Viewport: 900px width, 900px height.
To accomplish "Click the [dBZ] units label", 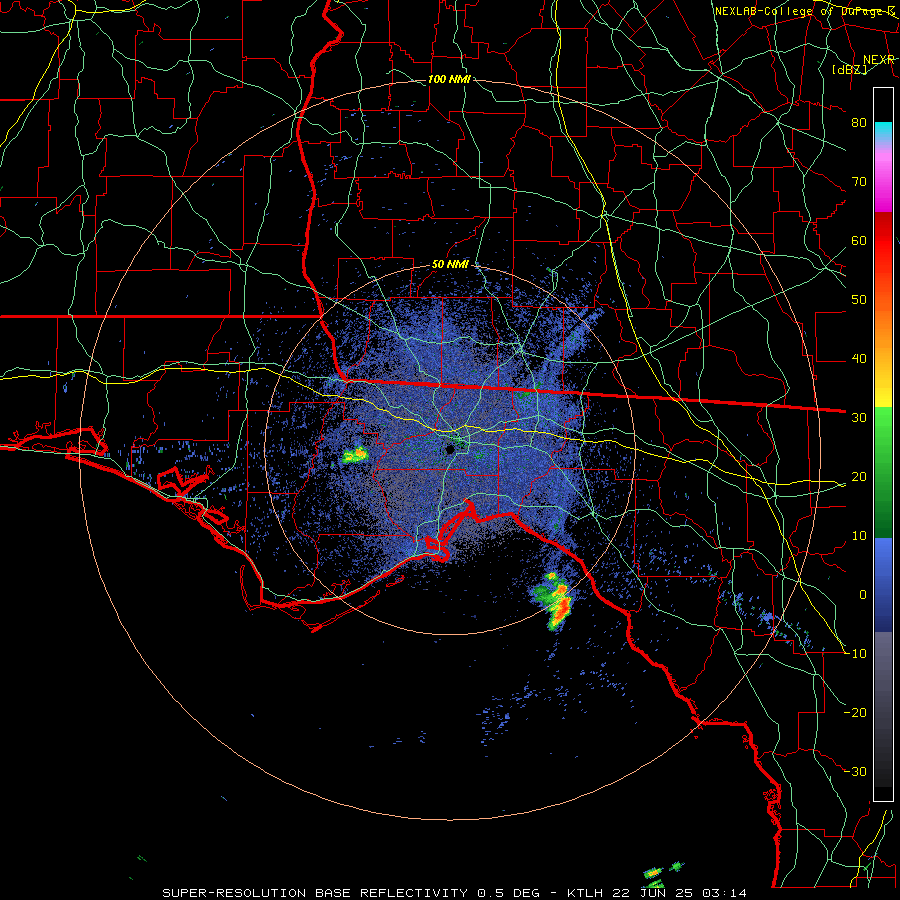I will point(850,70).
